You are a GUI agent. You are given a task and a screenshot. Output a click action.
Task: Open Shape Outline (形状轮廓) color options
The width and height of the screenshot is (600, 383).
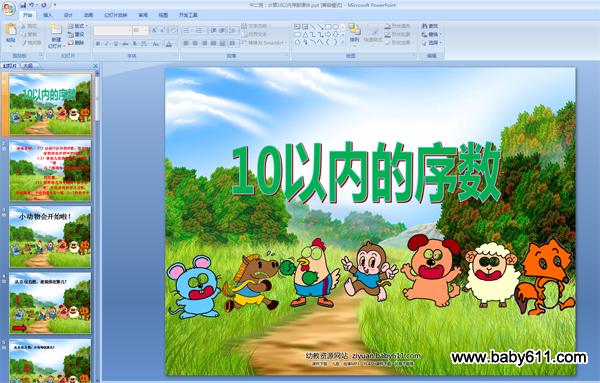pos(398,34)
